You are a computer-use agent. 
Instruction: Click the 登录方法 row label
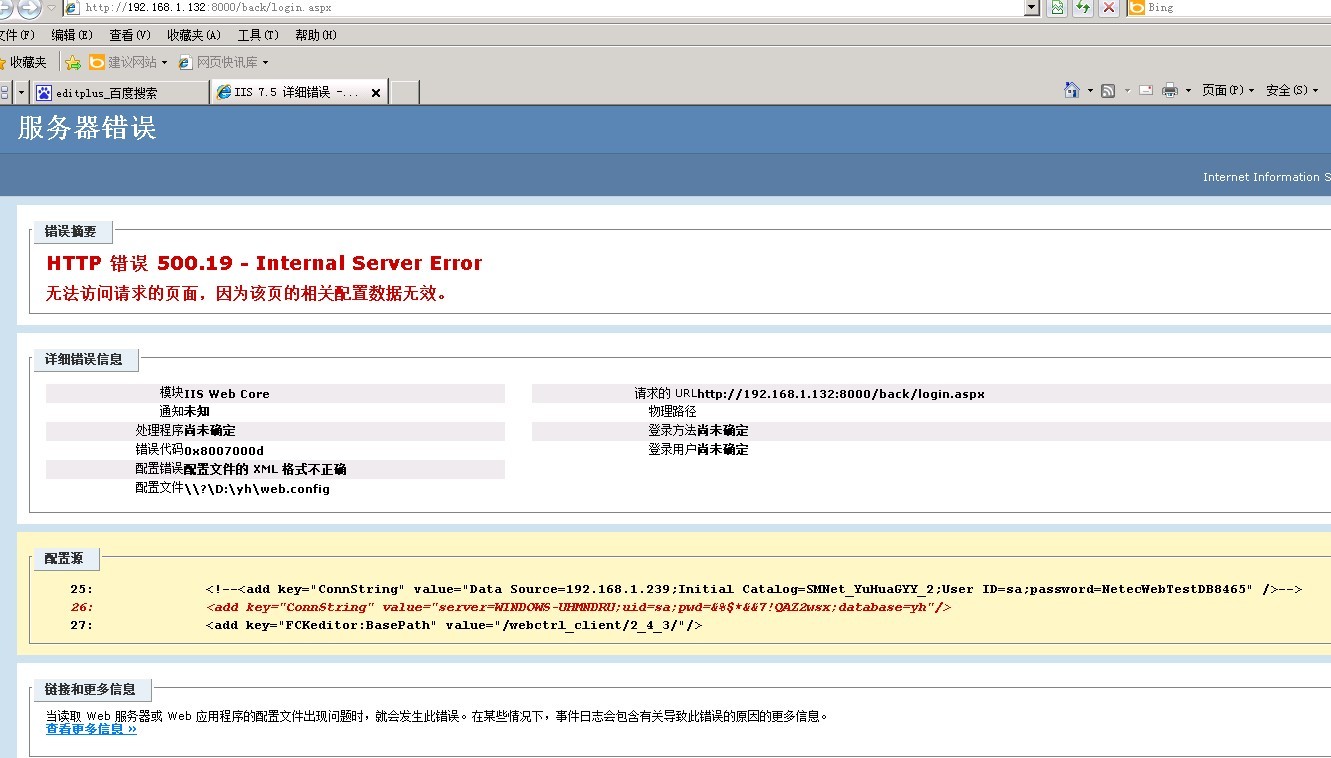tap(672, 431)
